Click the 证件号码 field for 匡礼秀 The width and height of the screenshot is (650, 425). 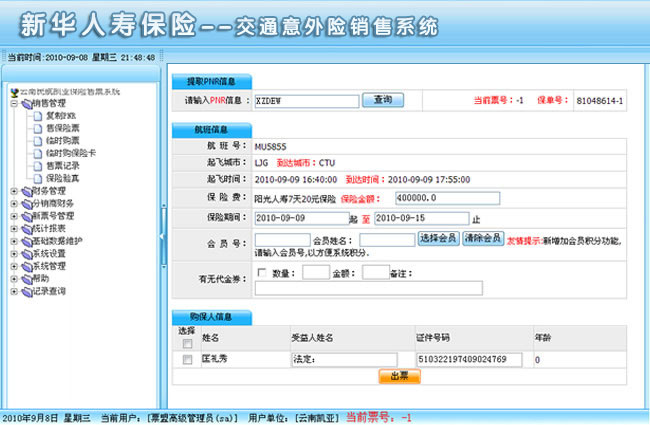pos(469,359)
